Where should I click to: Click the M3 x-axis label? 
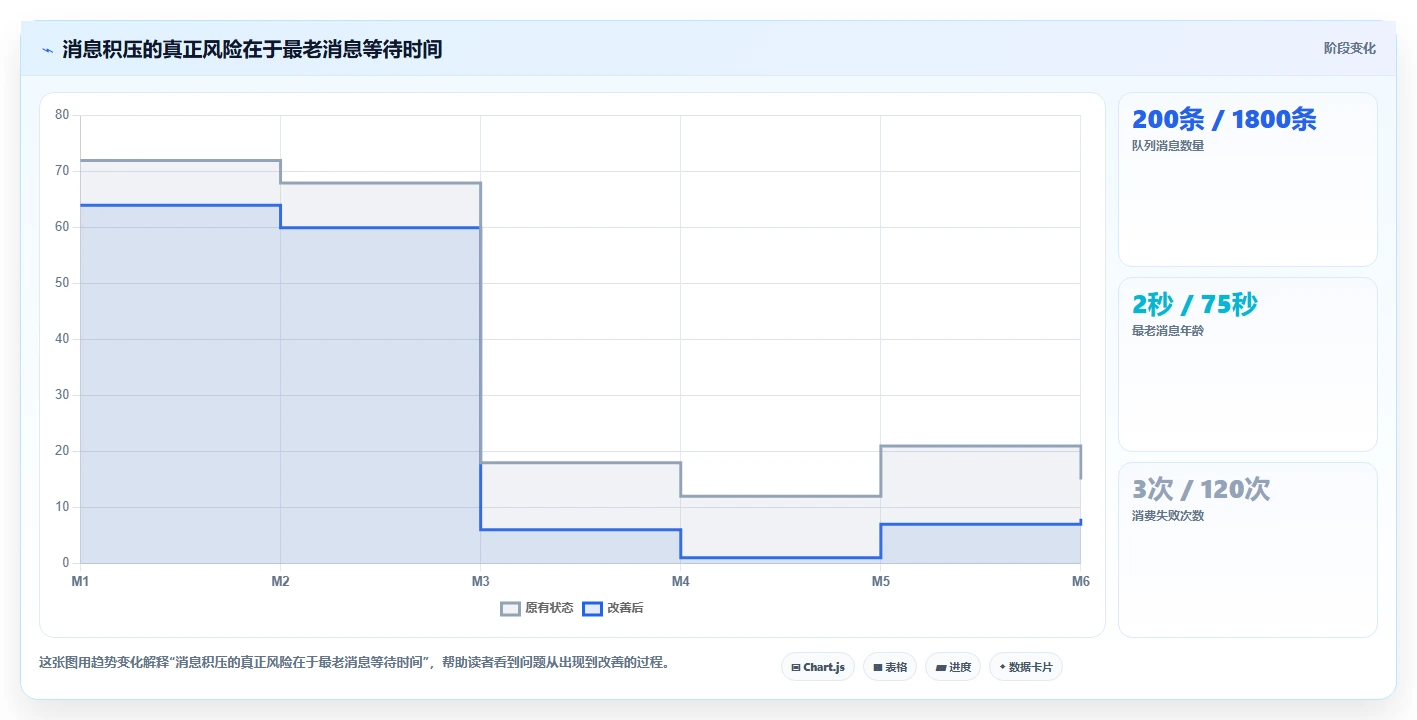point(480,581)
